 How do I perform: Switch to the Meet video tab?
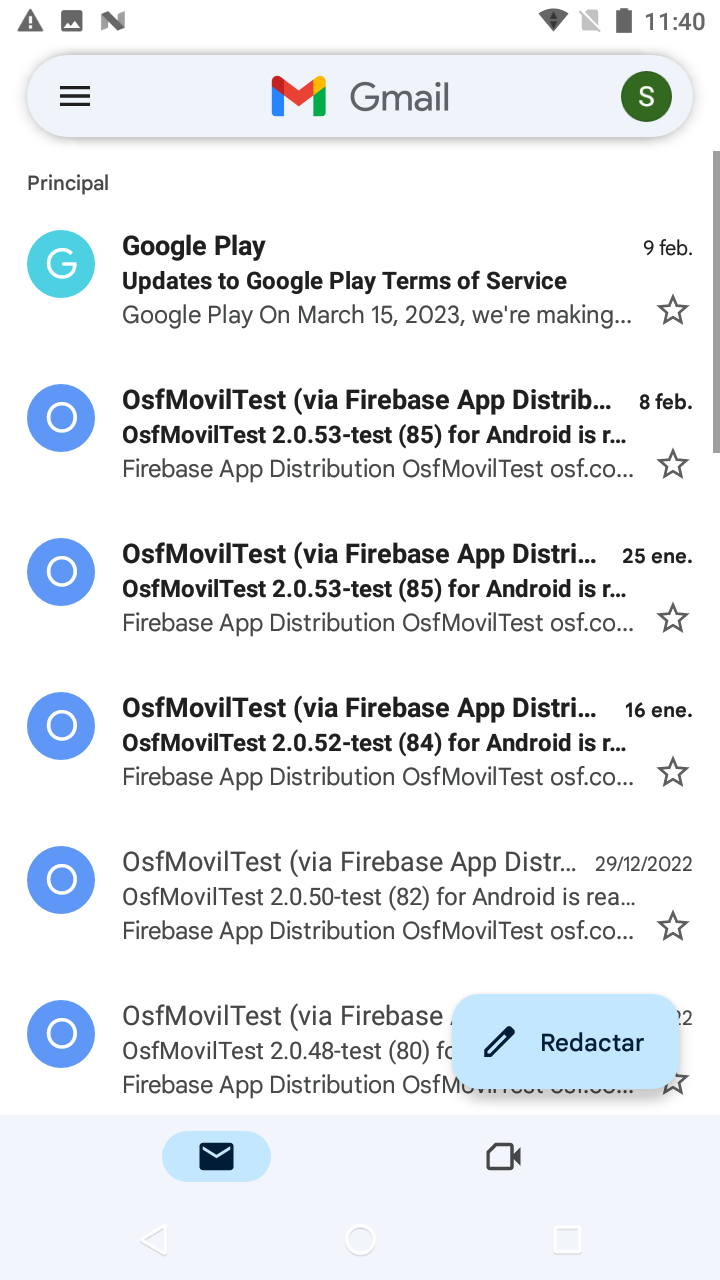(503, 1157)
